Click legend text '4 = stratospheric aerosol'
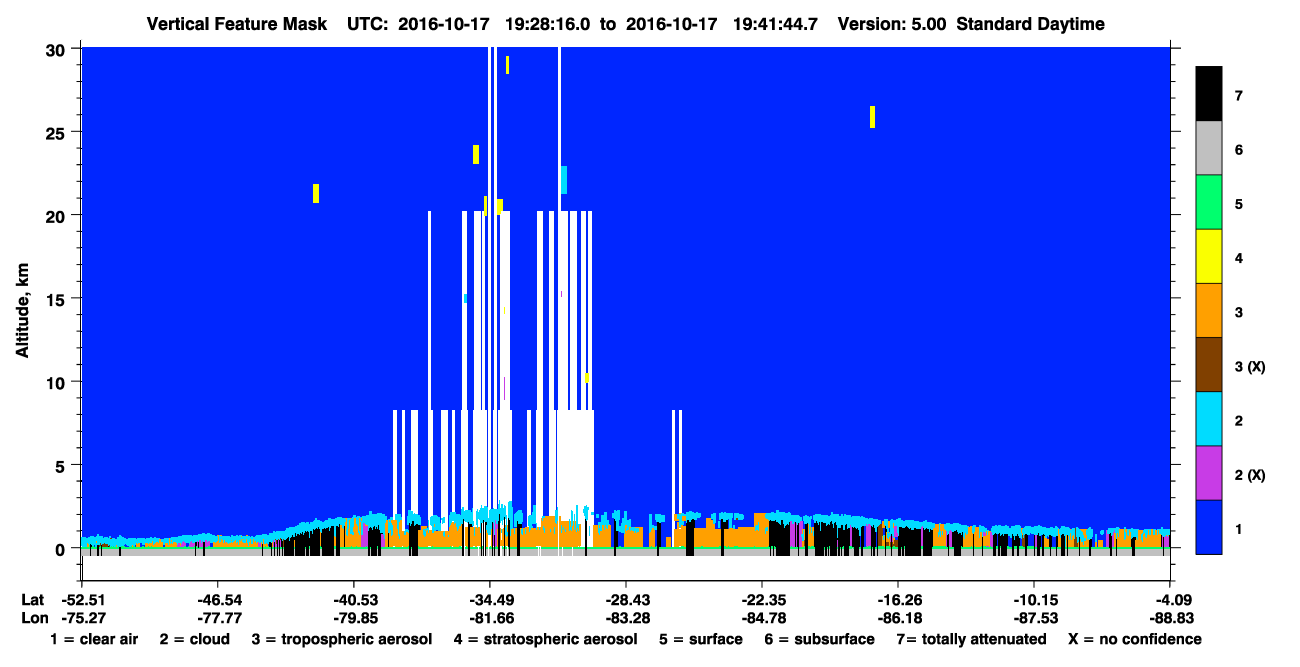Image resolution: width=1300 pixels, height=667 pixels. (x=545, y=639)
